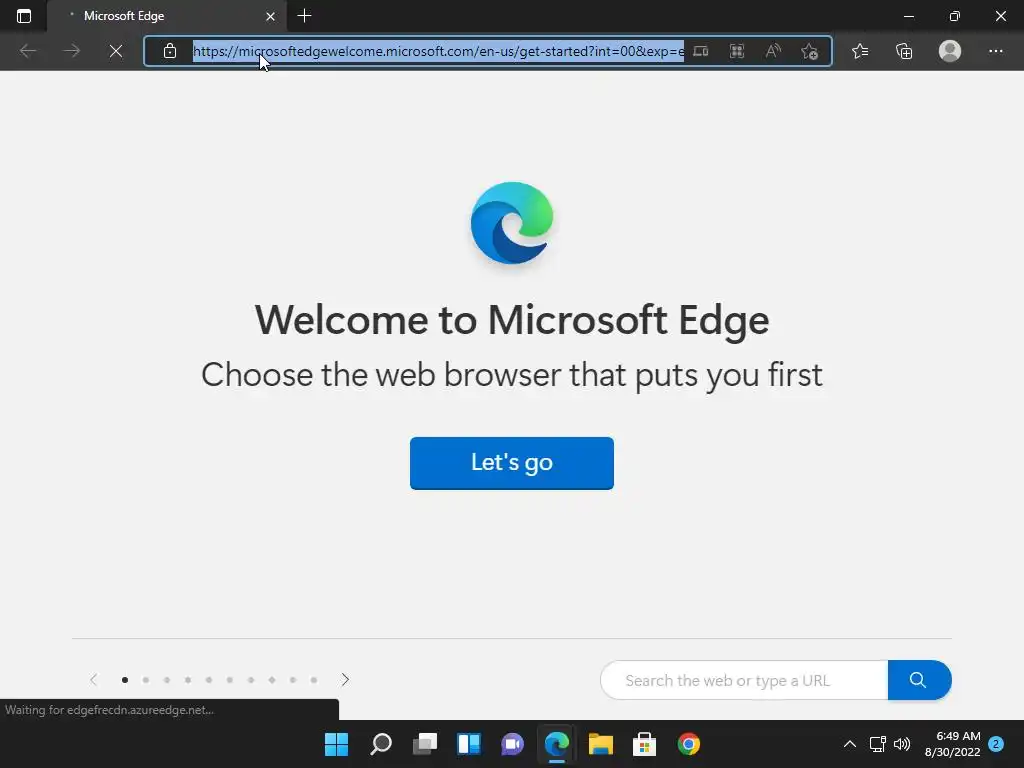
Task: Restore down the Edge window
Action: [955, 16]
